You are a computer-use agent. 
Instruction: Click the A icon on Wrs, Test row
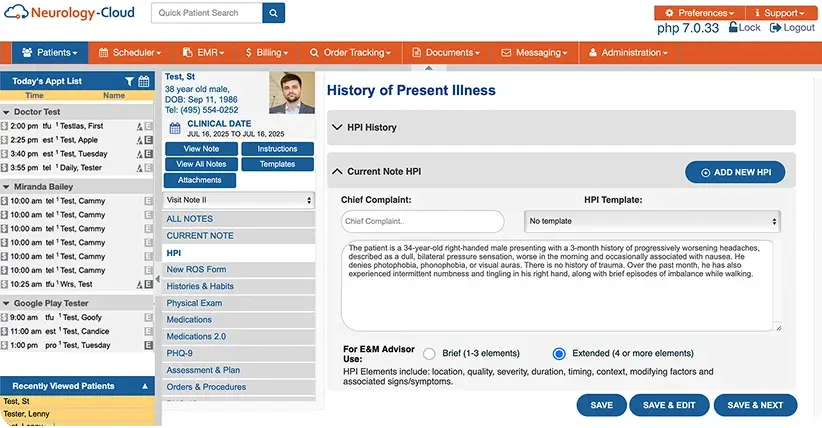pos(139,284)
